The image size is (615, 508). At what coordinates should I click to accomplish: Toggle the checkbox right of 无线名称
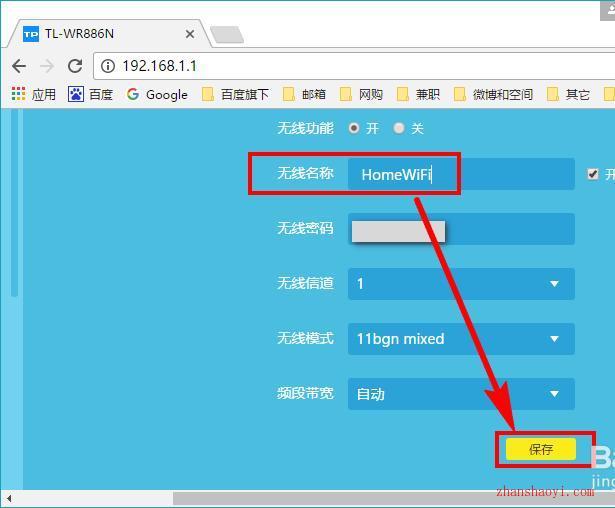click(x=593, y=174)
